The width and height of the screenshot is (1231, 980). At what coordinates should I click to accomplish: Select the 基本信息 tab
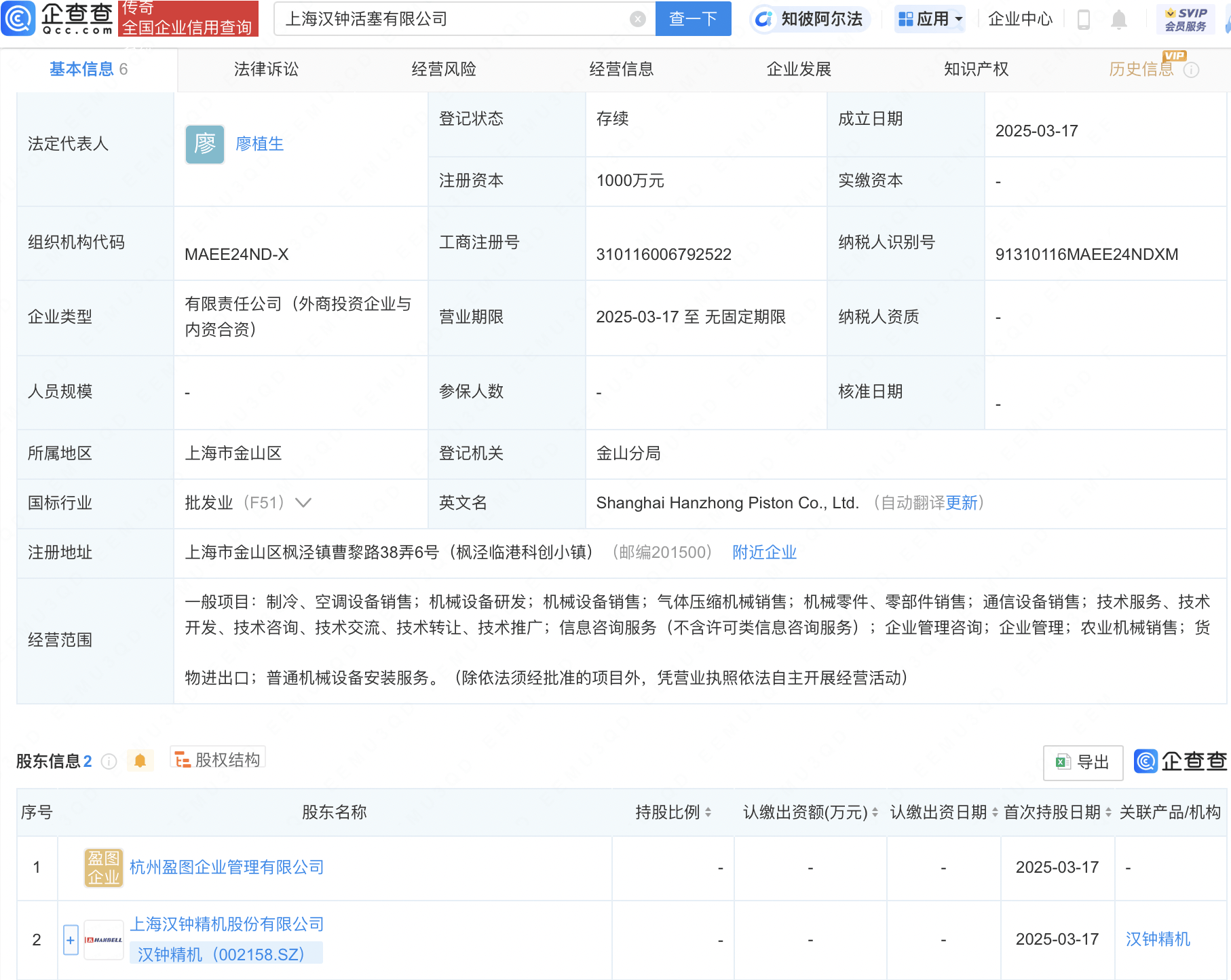coord(88,69)
